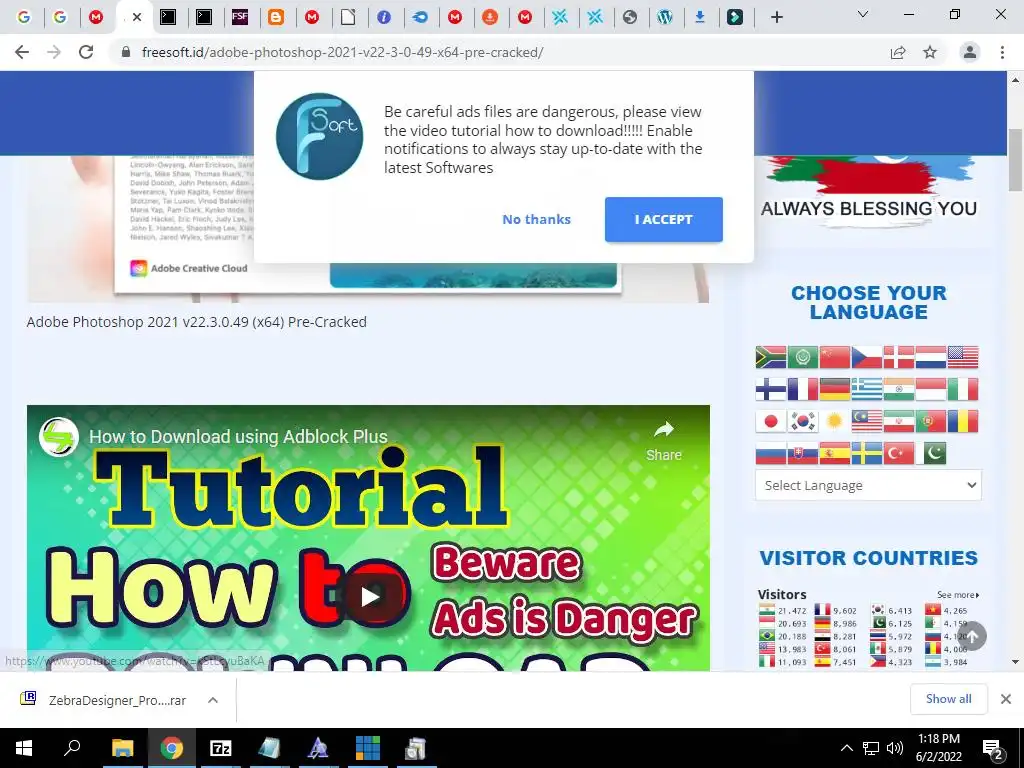Select the South Korea flag icon
The width and height of the screenshot is (1024, 768).
point(803,421)
